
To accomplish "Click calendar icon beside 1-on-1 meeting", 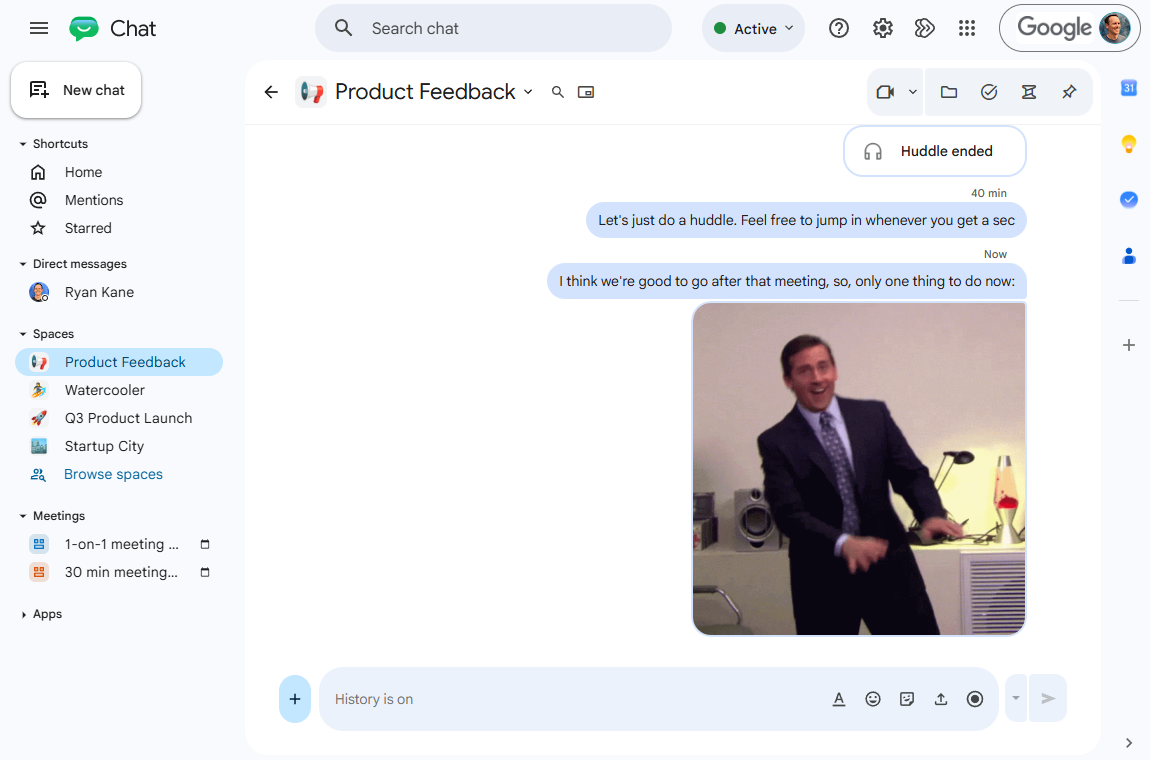I will coord(205,544).
